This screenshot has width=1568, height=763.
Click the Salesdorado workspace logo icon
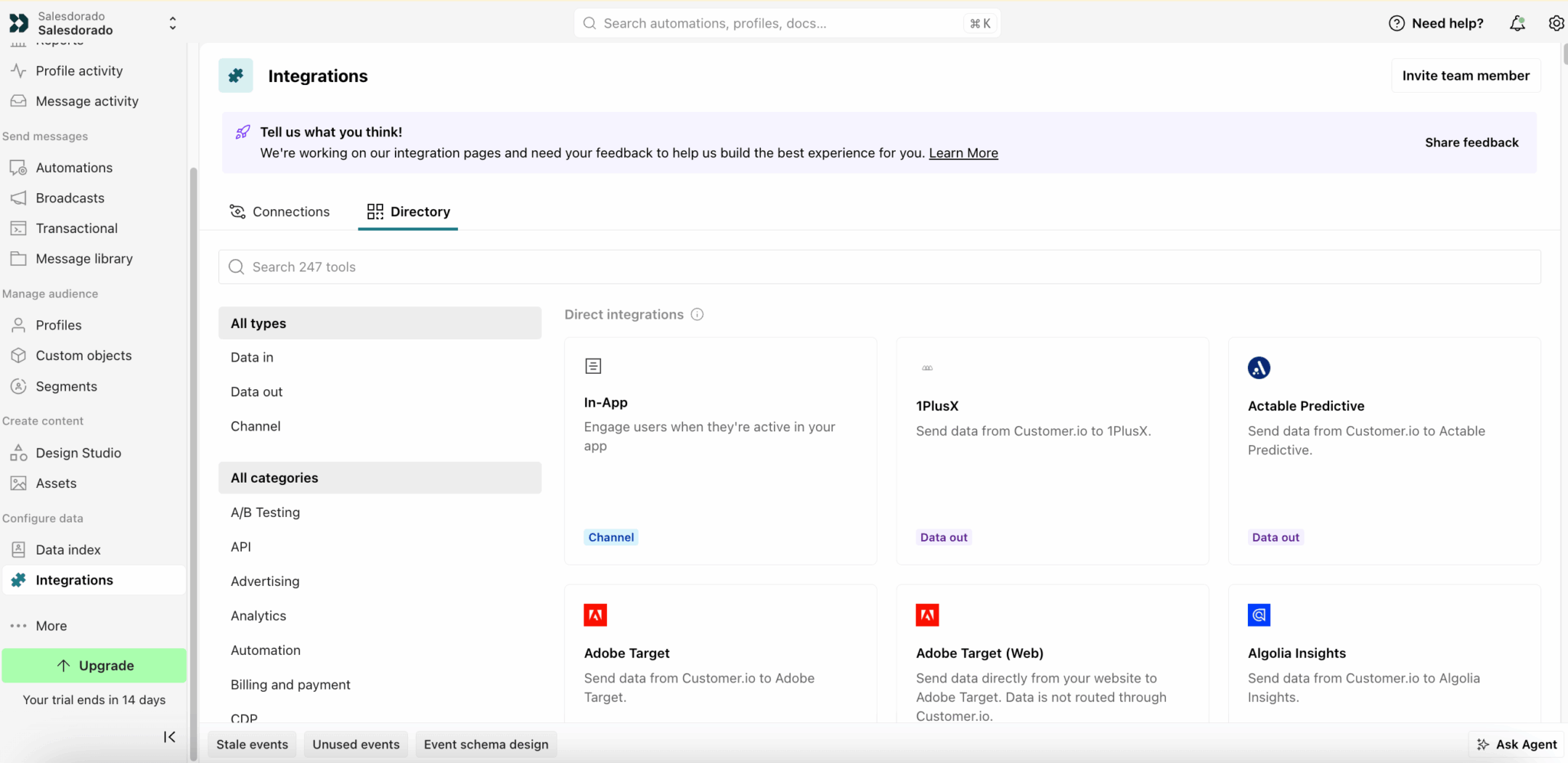[x=18, y=23]
